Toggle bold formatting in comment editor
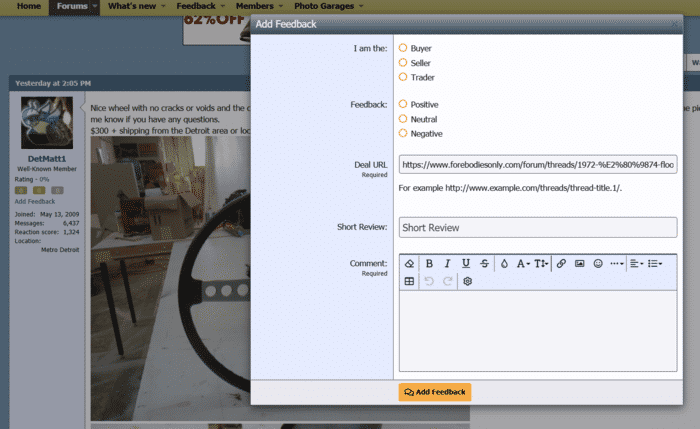 click(429, 263)
